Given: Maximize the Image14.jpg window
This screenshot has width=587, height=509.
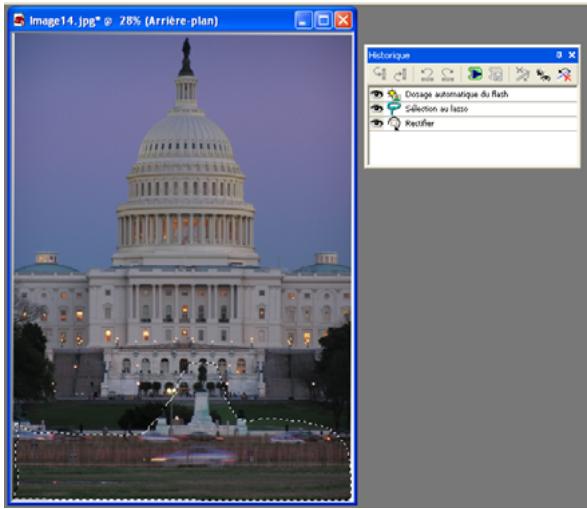Looking at the screenshot, I should (x=323, y=20).
